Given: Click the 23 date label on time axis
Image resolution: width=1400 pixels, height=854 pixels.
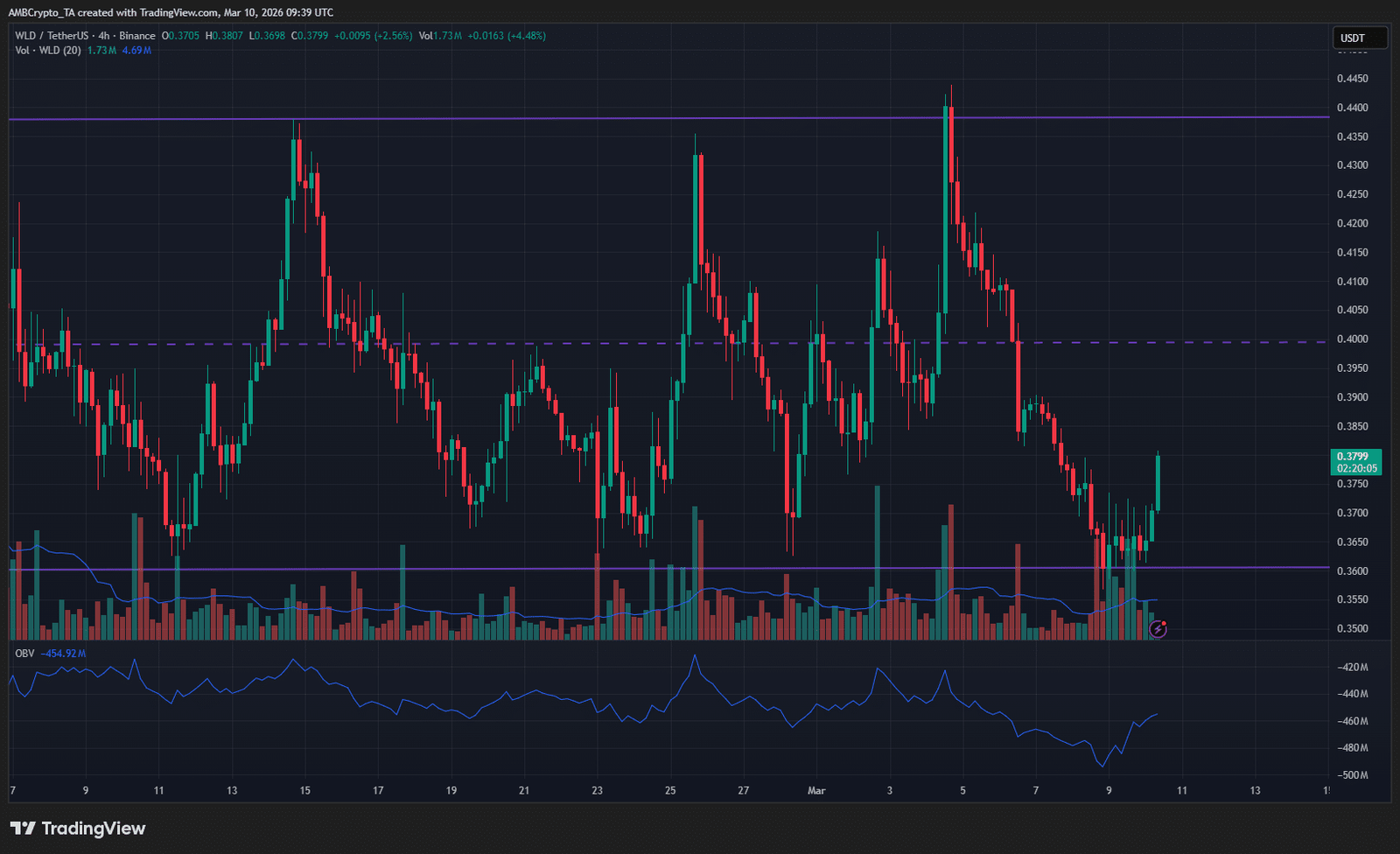Looking at the screenshot, I should [597, 791].
